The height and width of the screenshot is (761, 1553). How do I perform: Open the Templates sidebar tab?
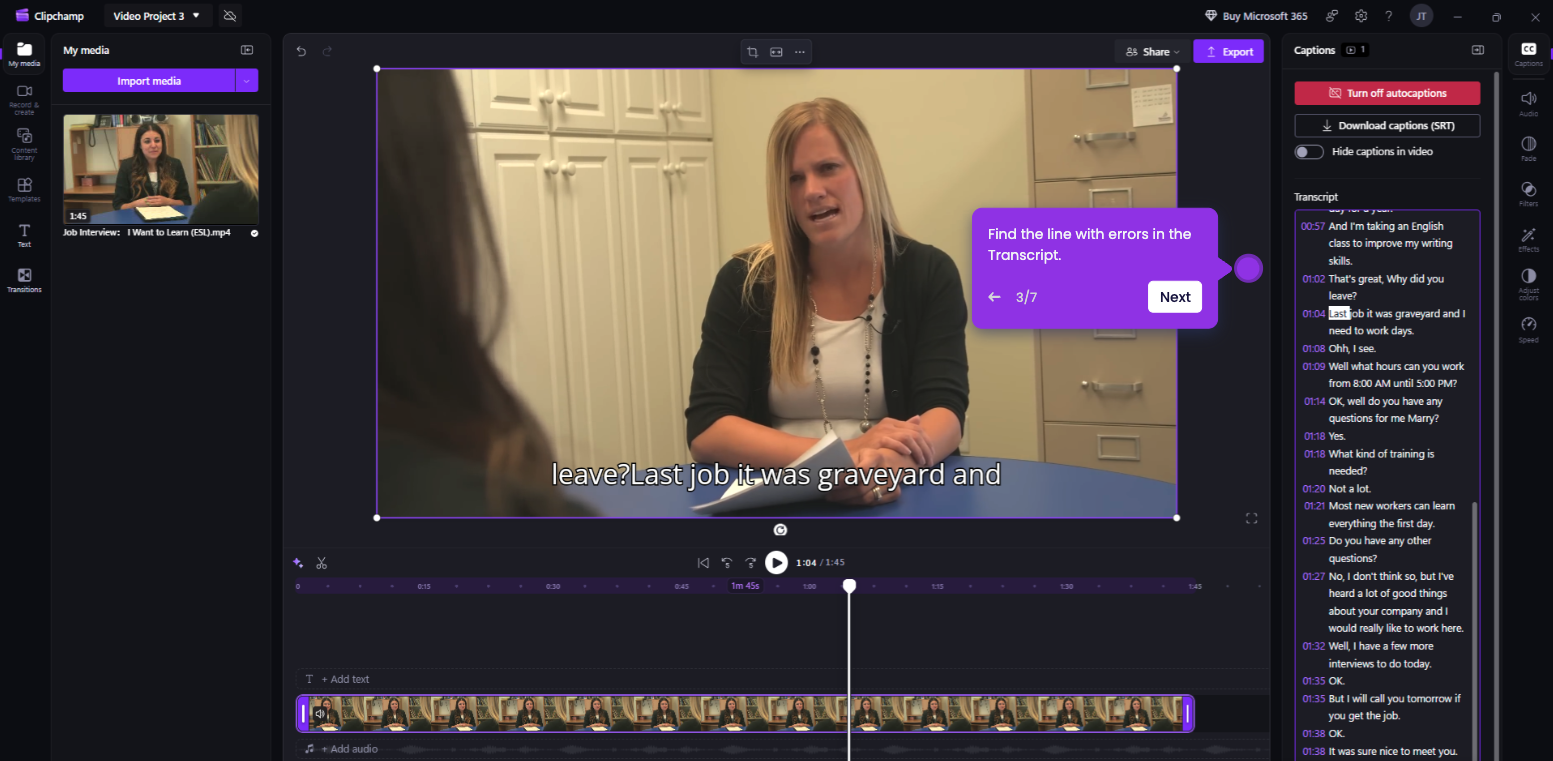24,190
